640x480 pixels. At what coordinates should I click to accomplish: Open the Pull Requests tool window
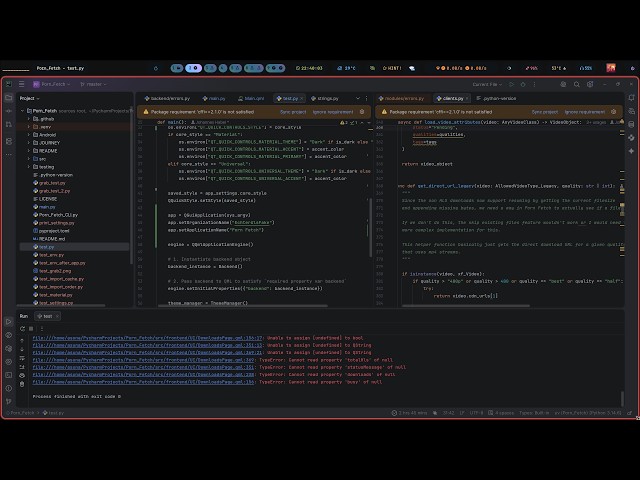click(x=9, y=124)
